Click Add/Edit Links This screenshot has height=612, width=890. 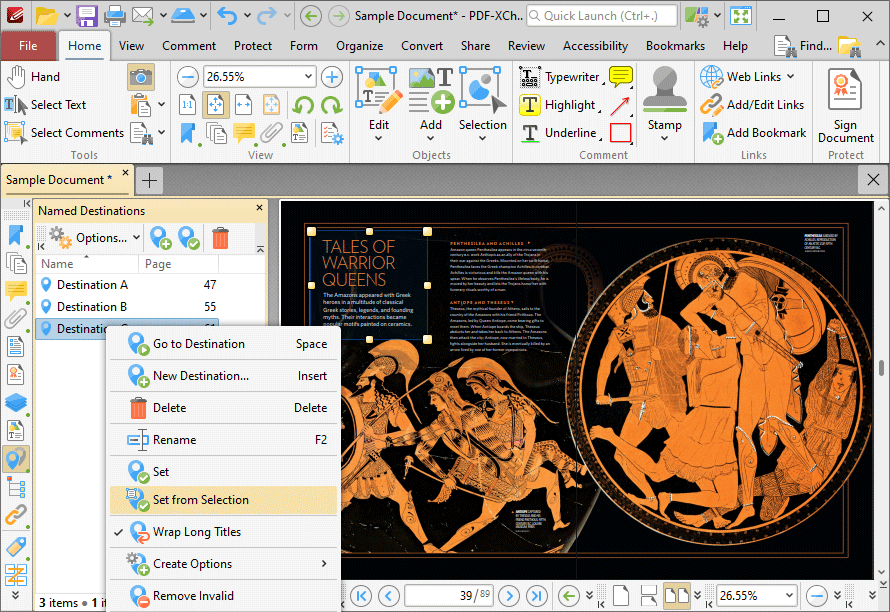[x=752, y=105]
